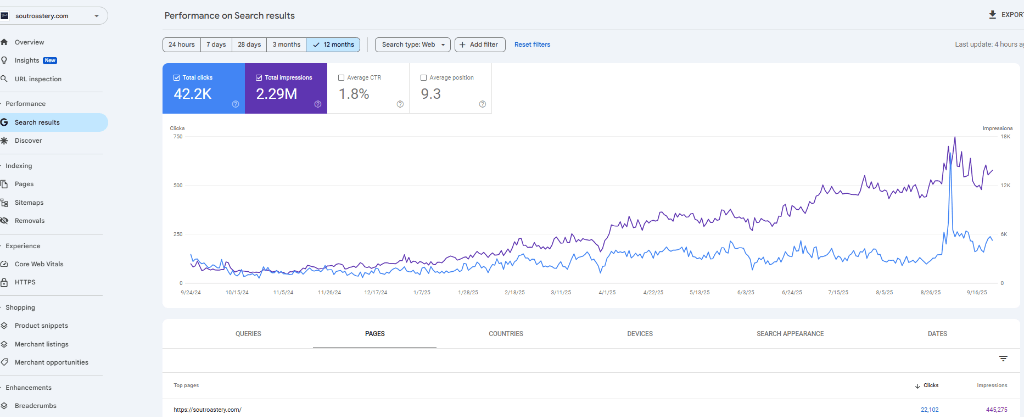Image resolution: width=1024 pixels, height=417 pixels.
Task: Click the Overview home icon in sidebar
Action: [5, 42]
